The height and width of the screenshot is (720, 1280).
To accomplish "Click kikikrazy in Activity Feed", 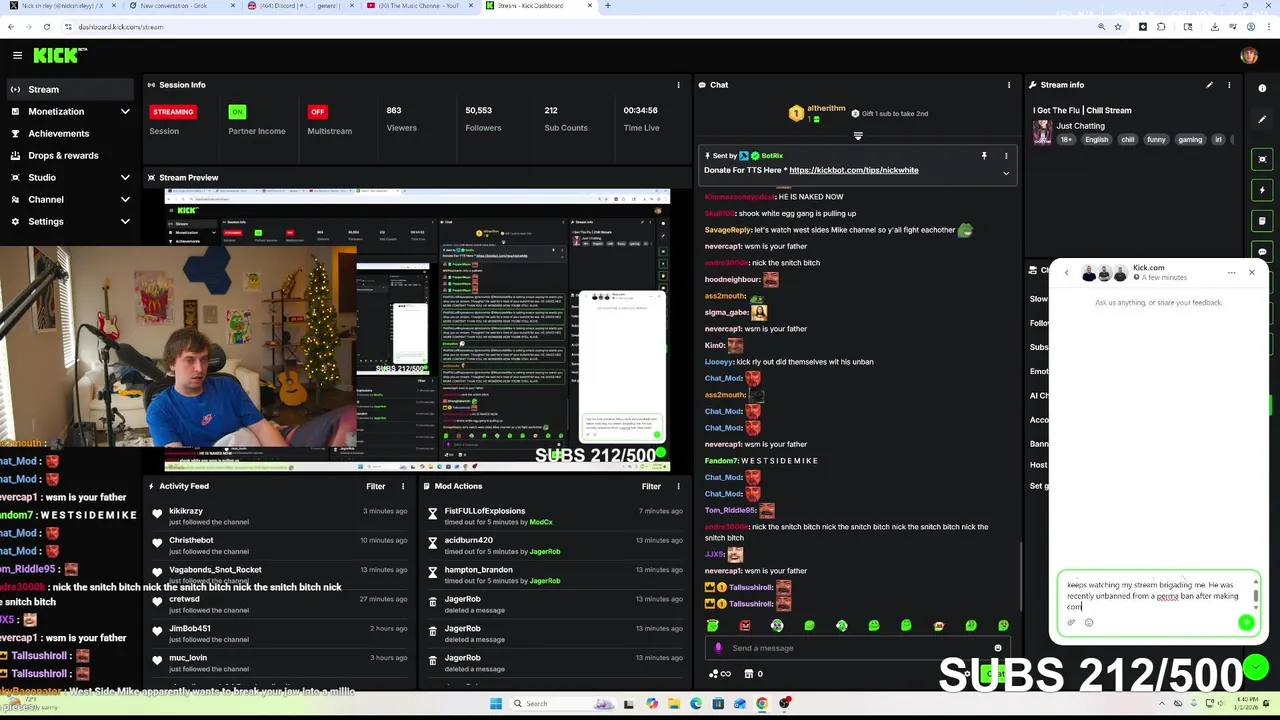I will tap(186, 511).
